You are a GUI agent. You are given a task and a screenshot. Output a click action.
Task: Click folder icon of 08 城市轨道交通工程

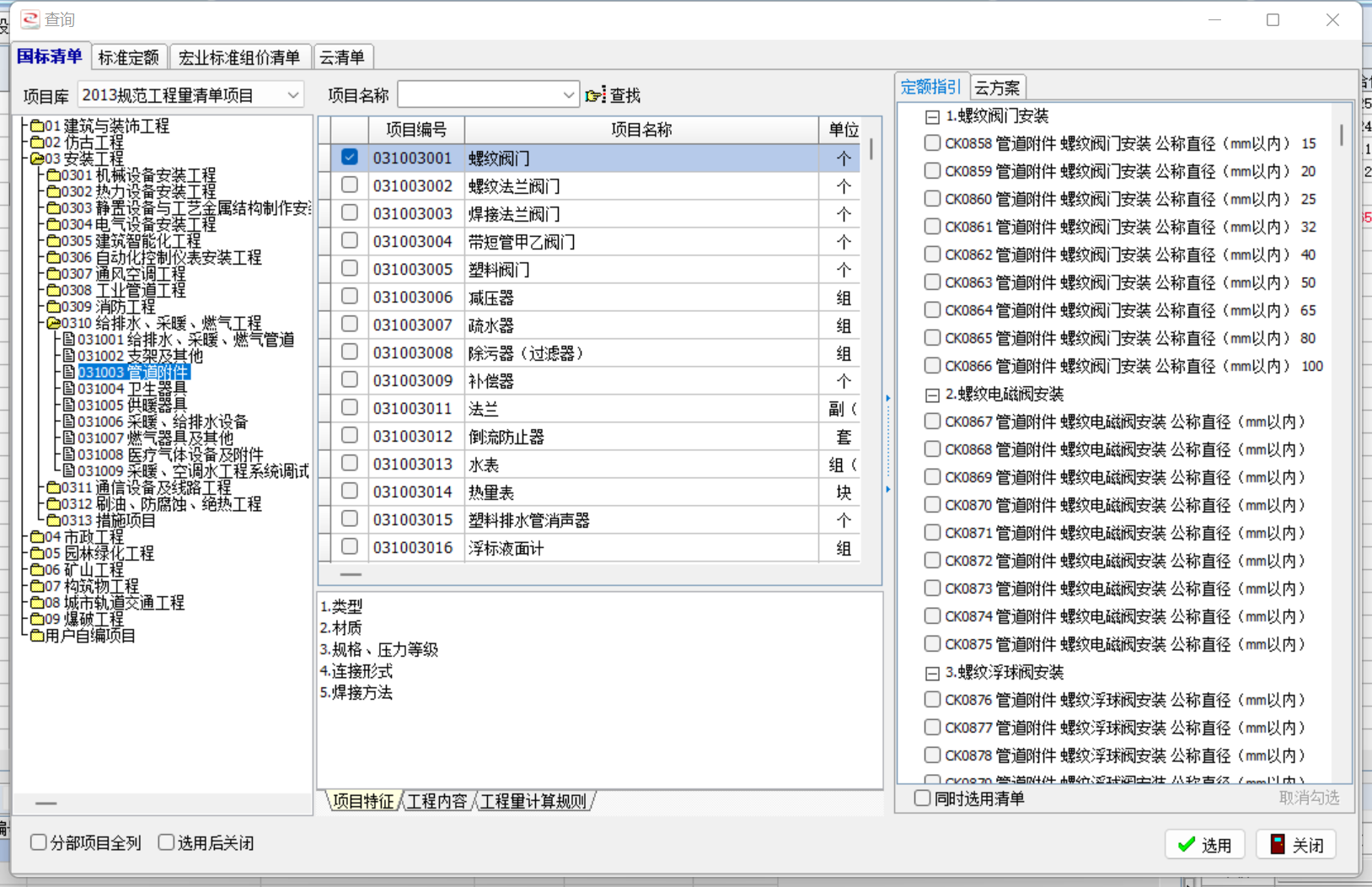[x=36, y=603]
